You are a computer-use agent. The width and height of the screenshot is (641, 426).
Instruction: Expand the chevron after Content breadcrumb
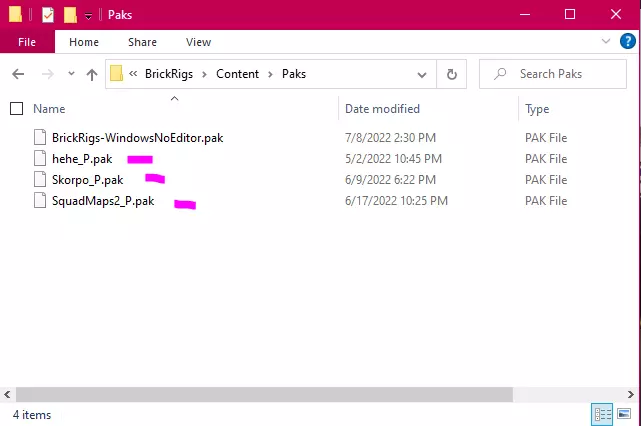tap(270, 74)
